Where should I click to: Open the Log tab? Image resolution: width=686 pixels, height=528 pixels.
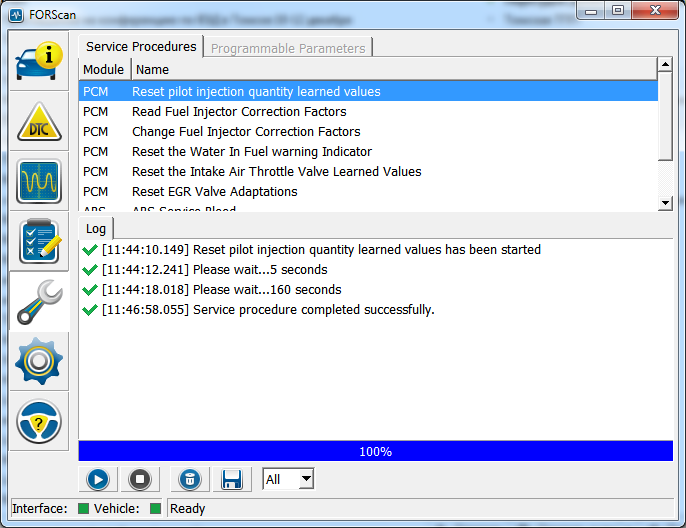coord(96,229)
